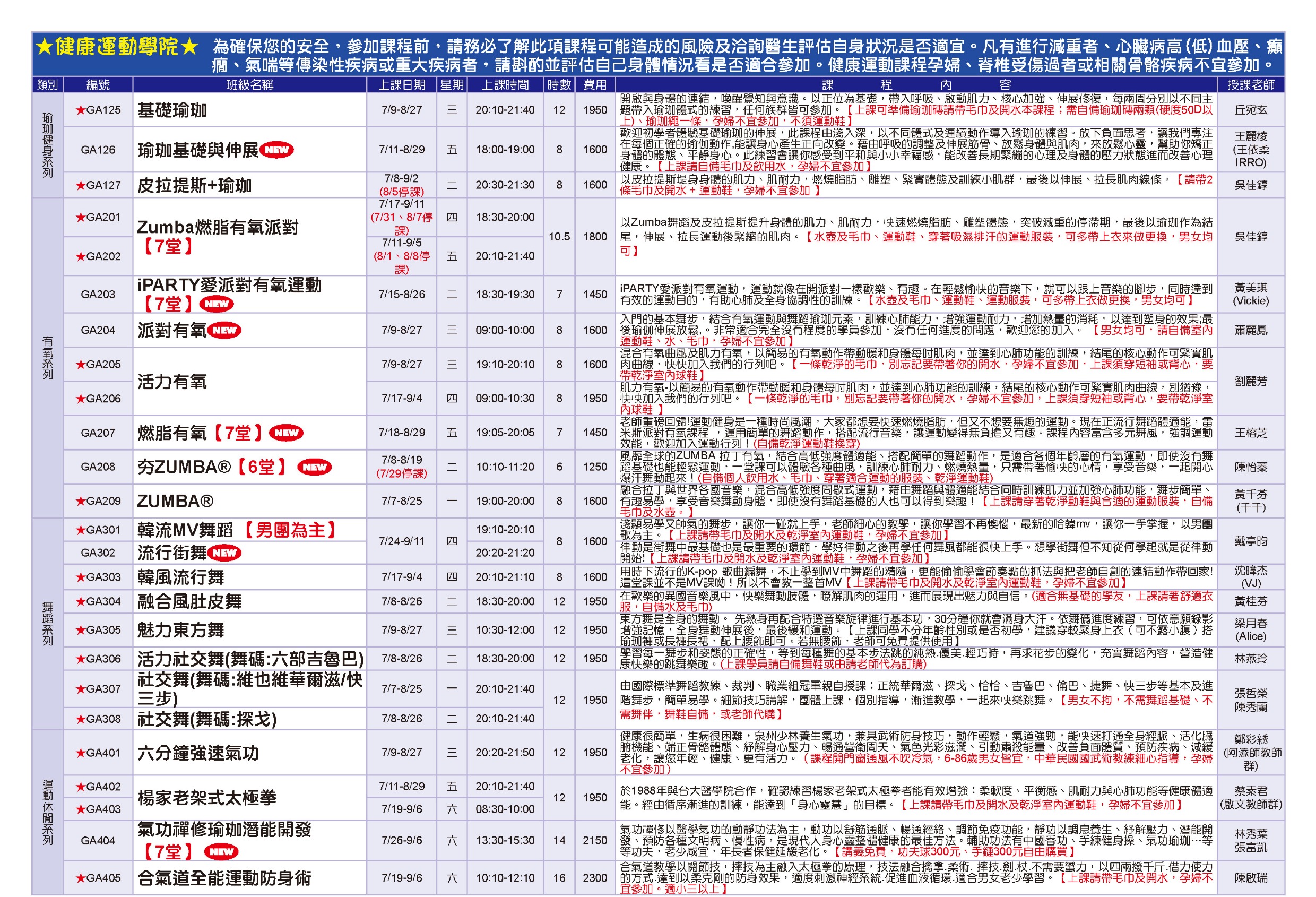Click the time 13:30-15:30 in GA404 row
Image resolution: width=1316 pixels, height=897 pixels.
coord(505,841)
